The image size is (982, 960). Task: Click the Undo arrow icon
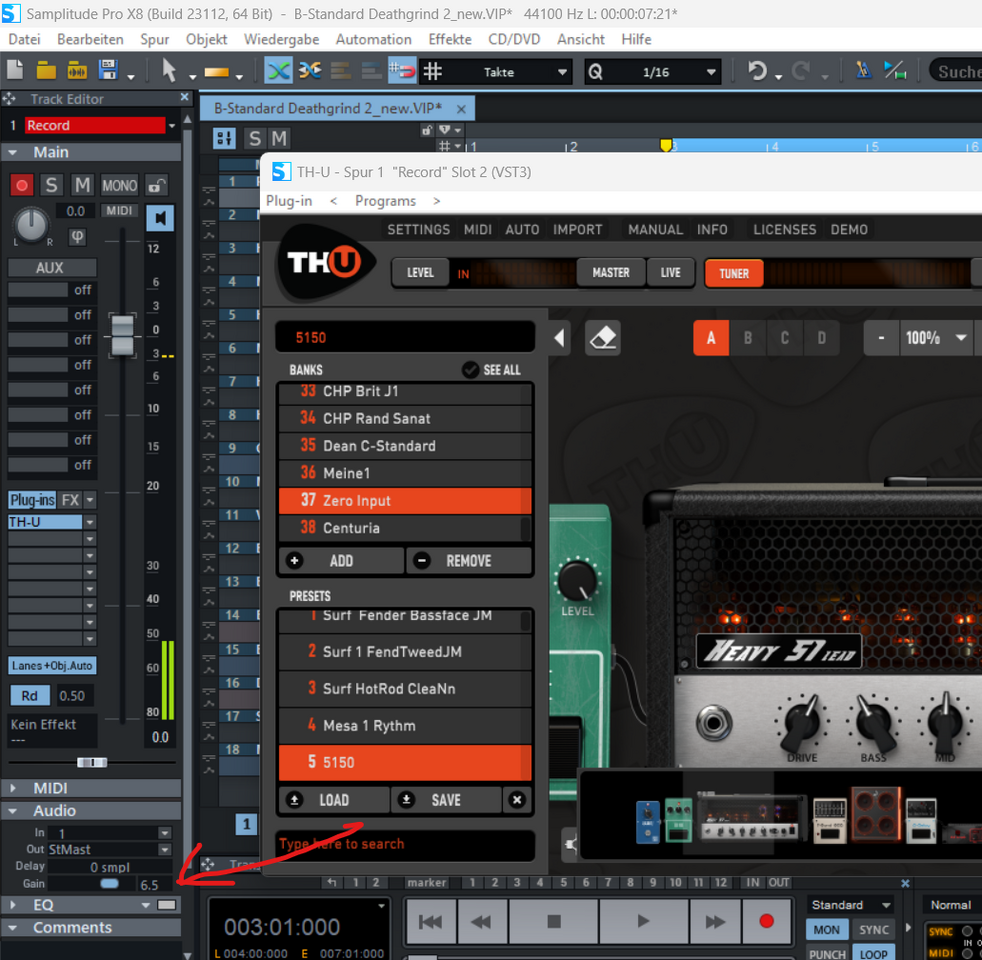coord(757,71)
